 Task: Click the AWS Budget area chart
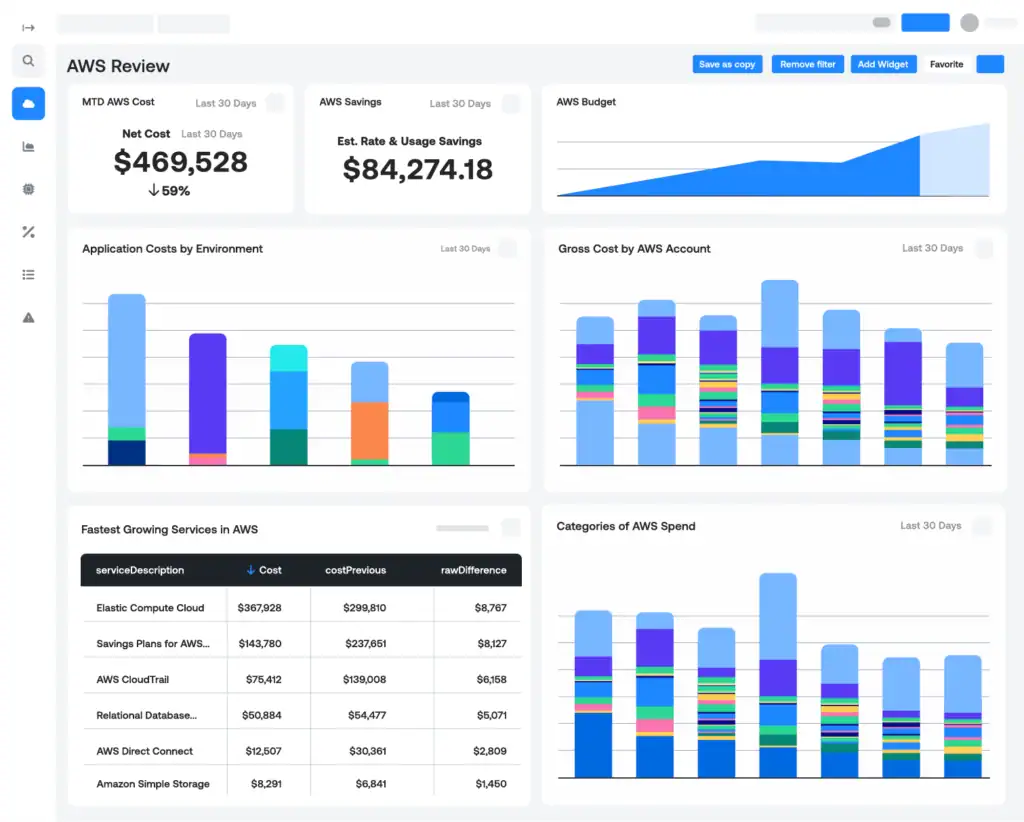pyautogui.click(x=773, y=161)
